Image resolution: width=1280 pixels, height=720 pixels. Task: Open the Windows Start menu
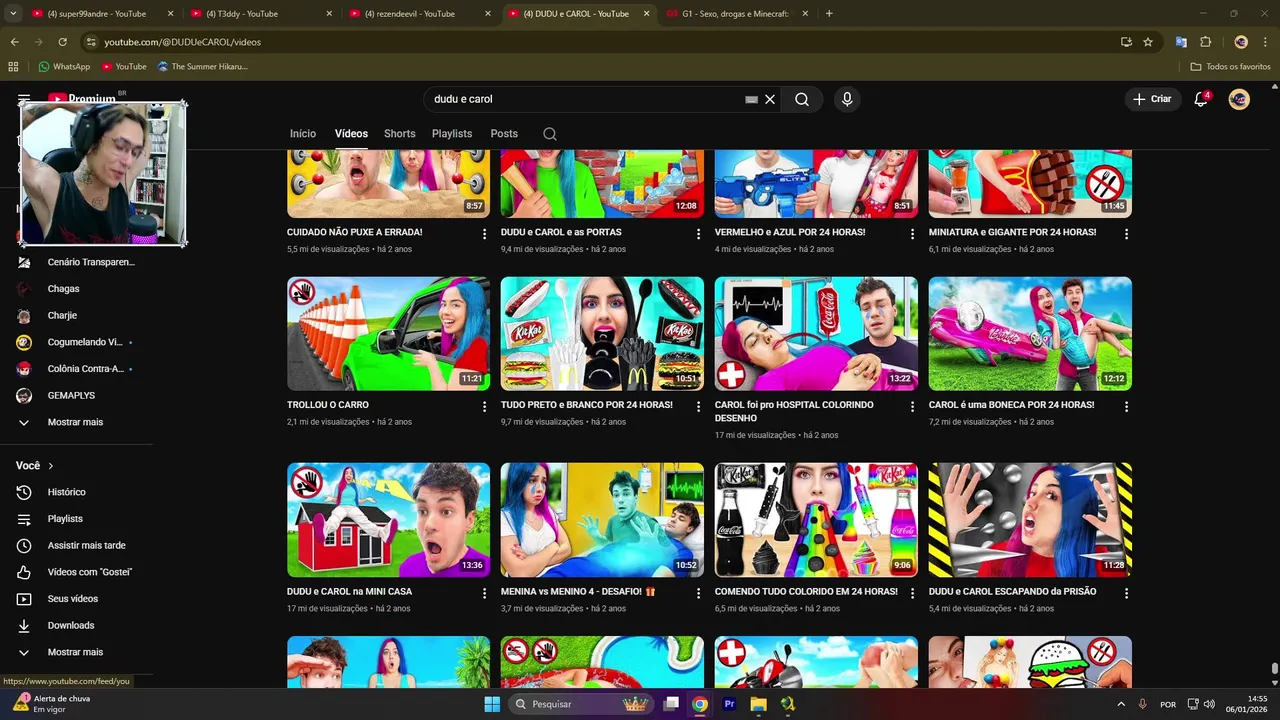coord(492,704)
